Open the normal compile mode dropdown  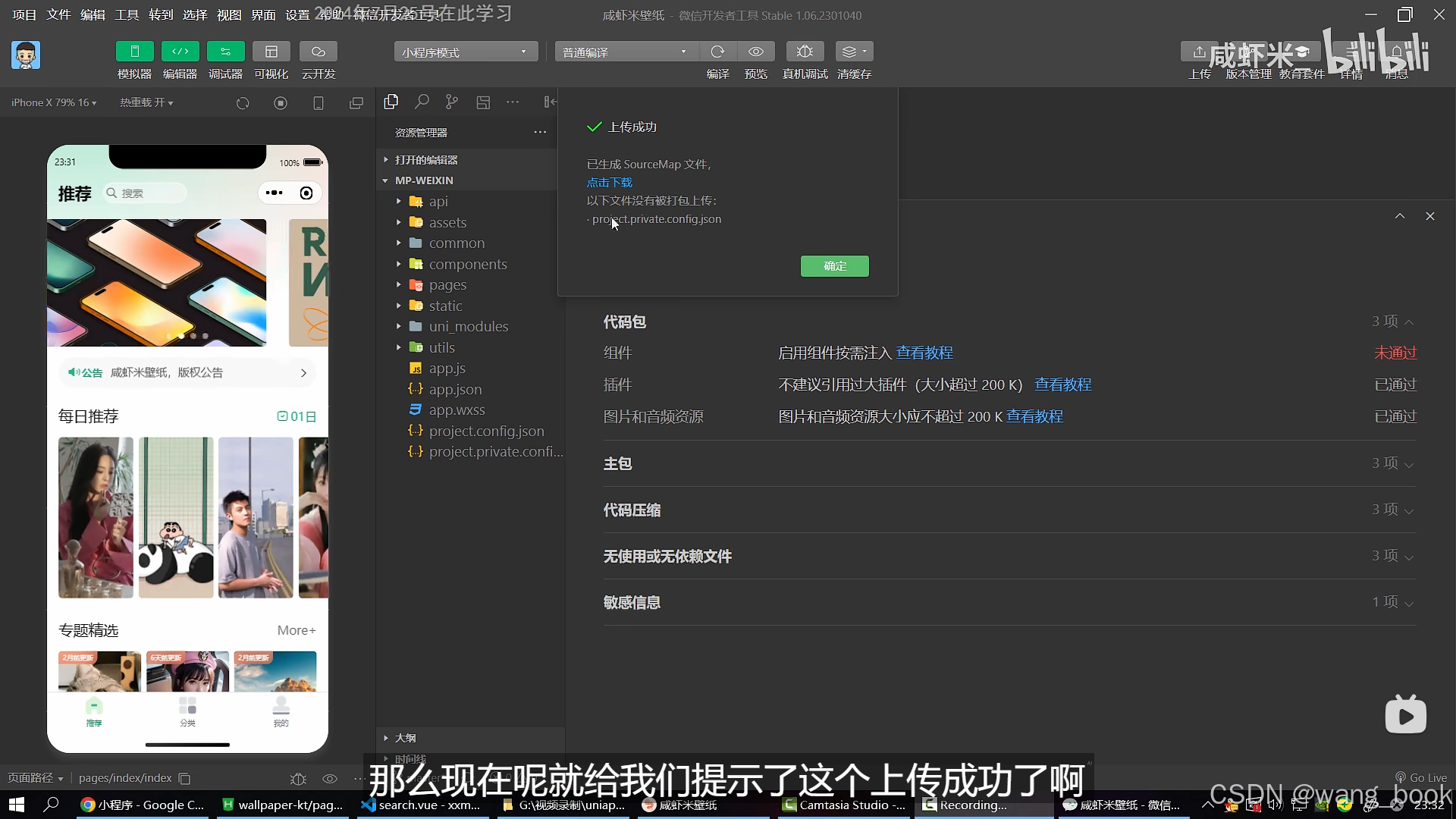coord(626,52)
